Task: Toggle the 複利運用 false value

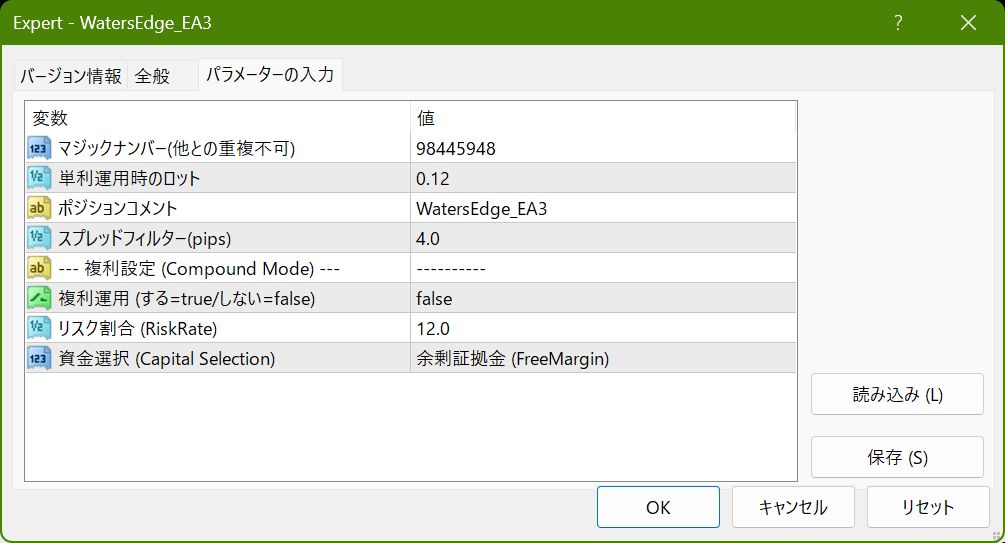Action: (x=434, y=298)
